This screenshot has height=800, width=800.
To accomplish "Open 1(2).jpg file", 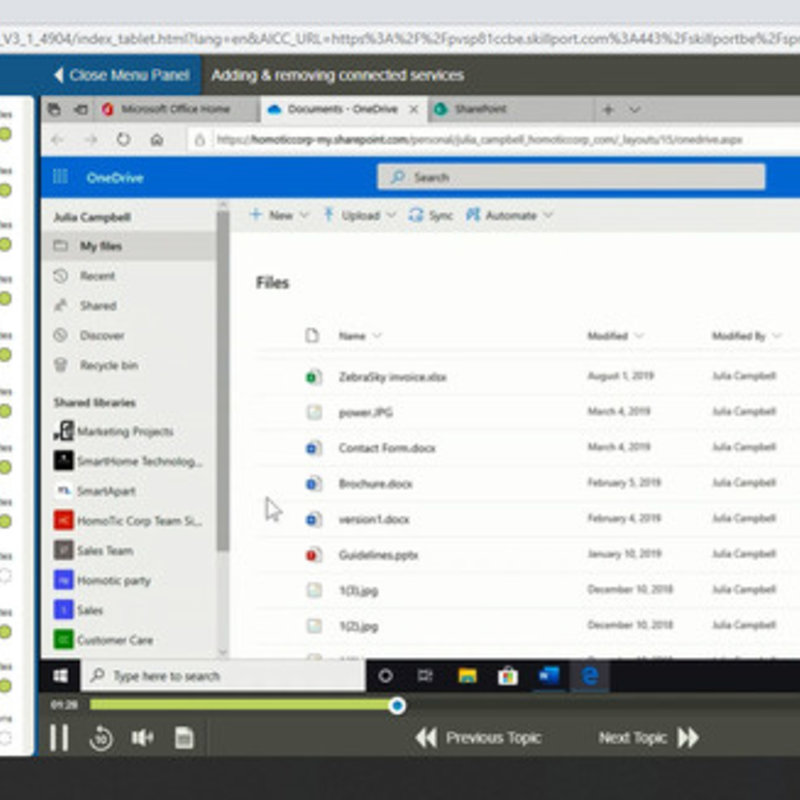I will [358, 626].
